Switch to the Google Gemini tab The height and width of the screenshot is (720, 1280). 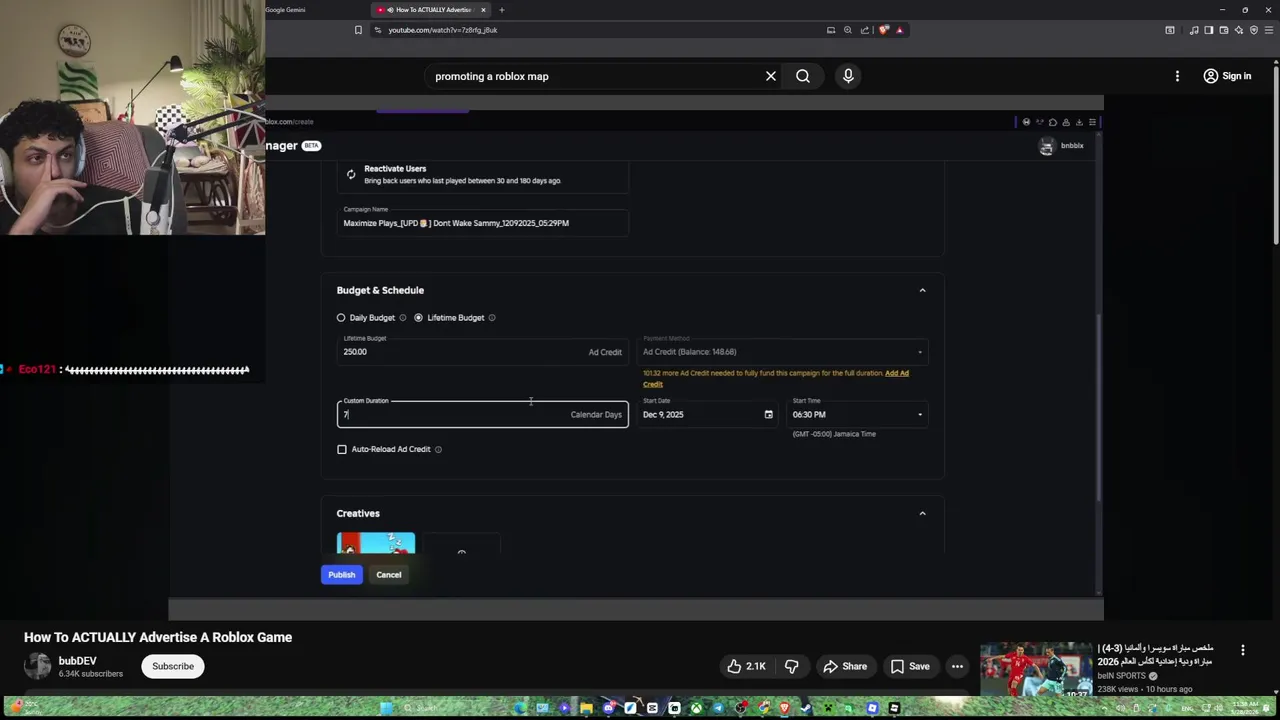[x=285, y=10]
